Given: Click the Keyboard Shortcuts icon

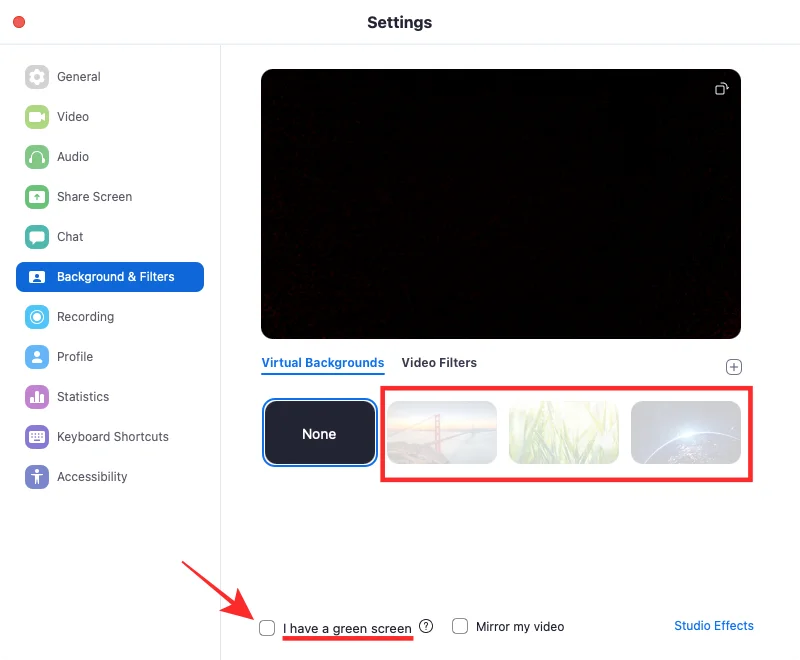Looking at the screenshot, I should pos(37,437).
